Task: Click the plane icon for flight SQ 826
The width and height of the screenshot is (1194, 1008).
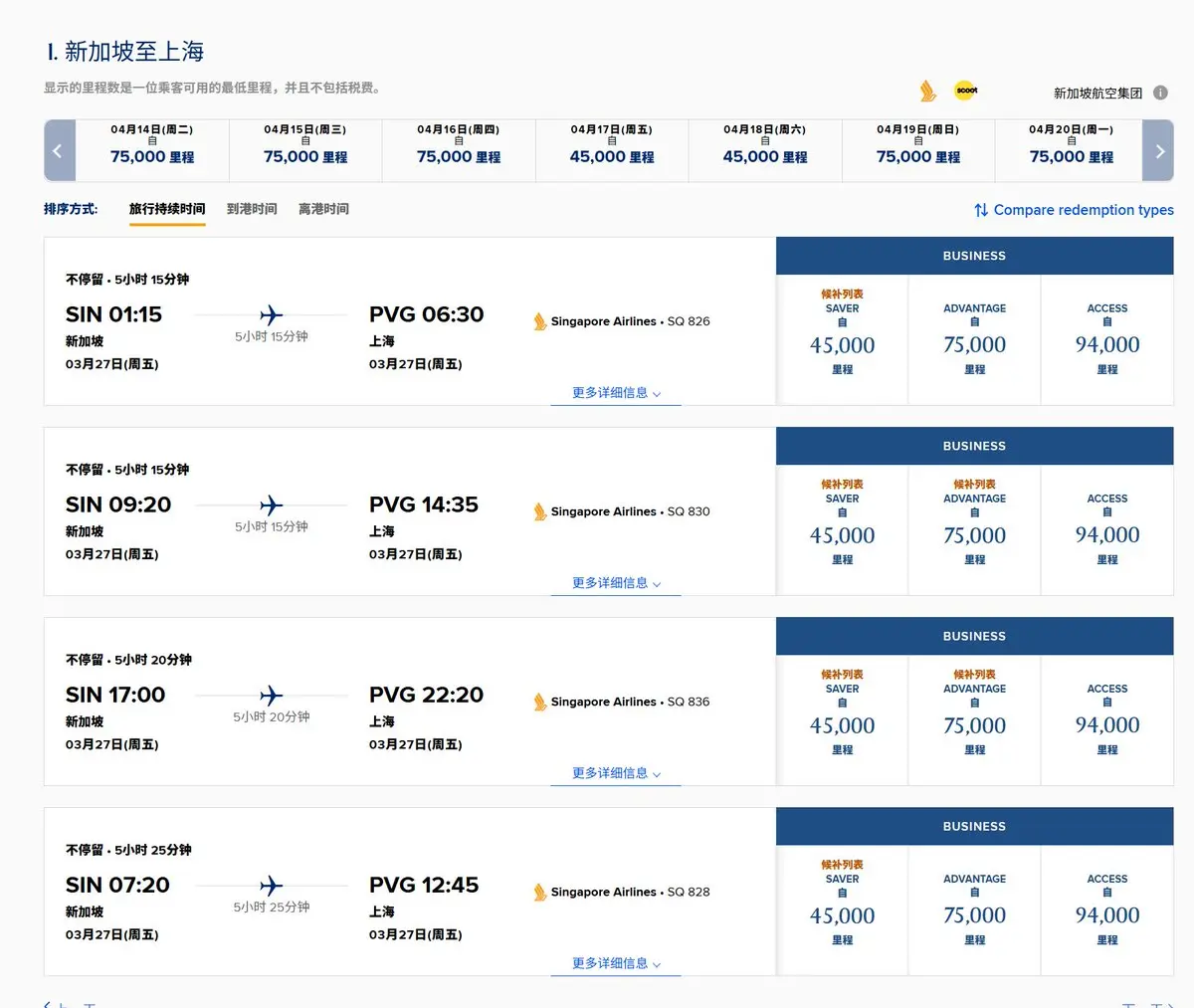Action: click(x=271, y=315)
